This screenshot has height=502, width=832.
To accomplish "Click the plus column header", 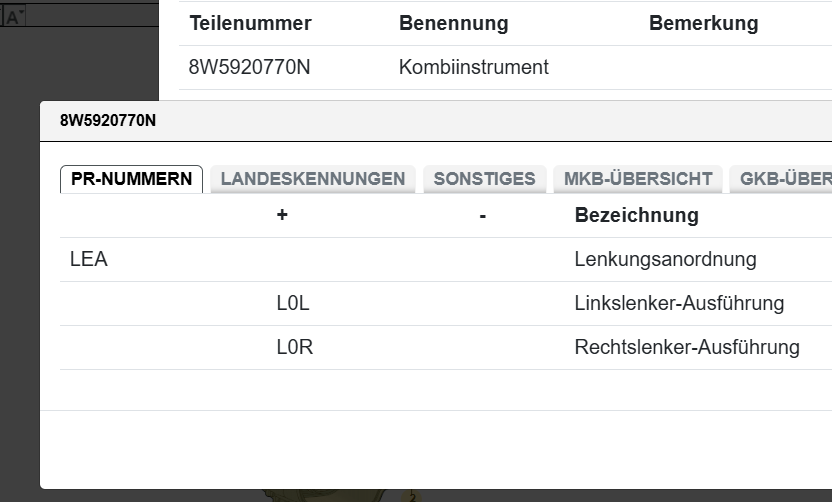I will click(282, 215).
